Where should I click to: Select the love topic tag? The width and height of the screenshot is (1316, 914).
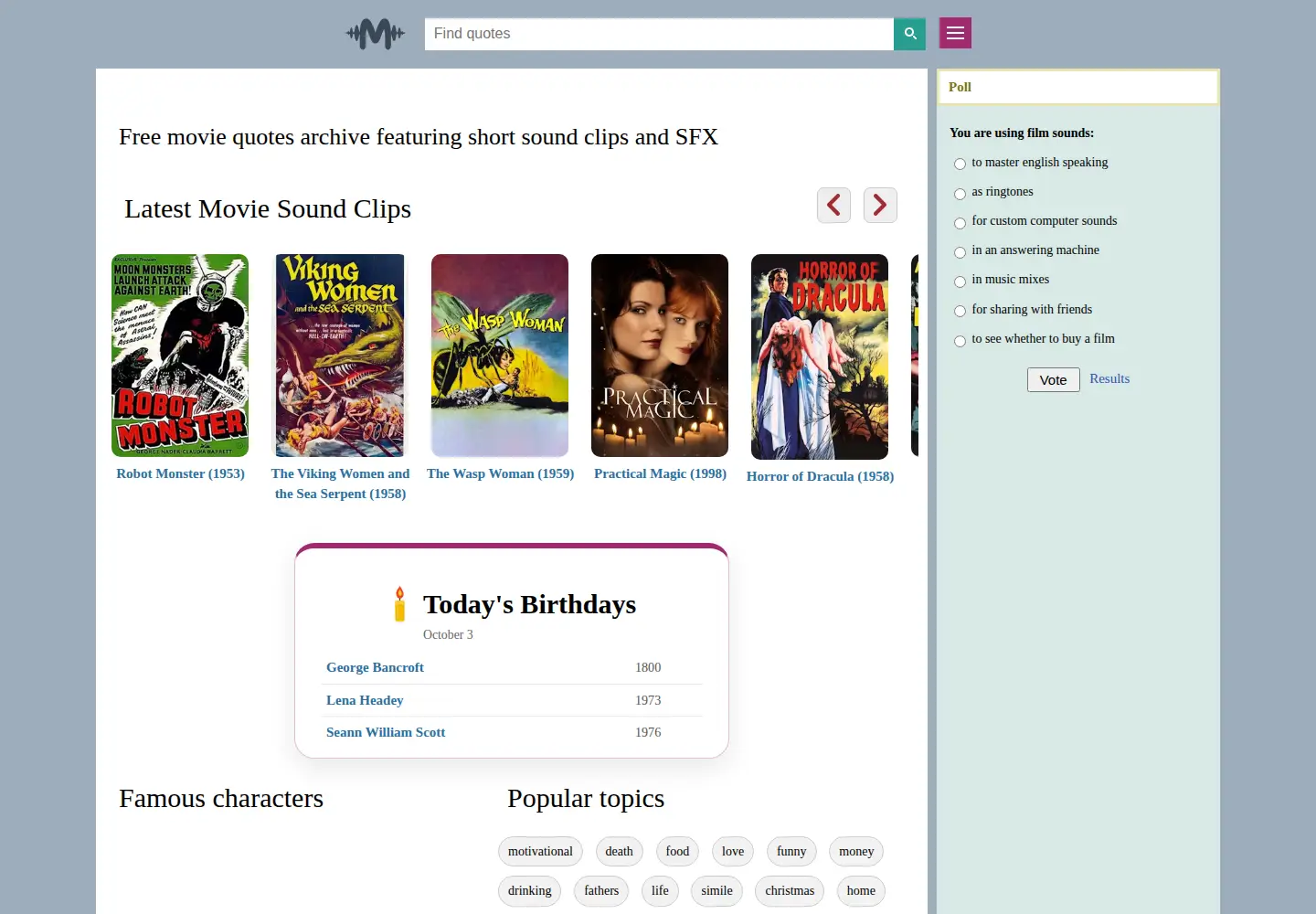733,852
